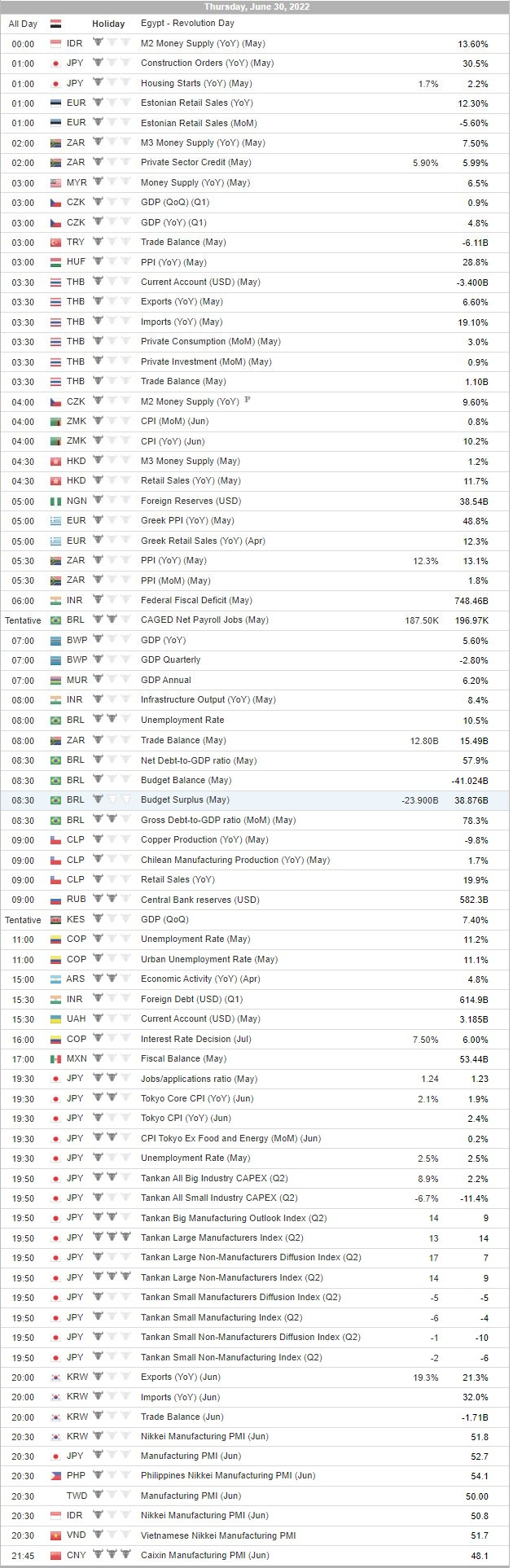
Task: Click the Botswana flag beside GDP Quarterly
Action: click(55, 660)
